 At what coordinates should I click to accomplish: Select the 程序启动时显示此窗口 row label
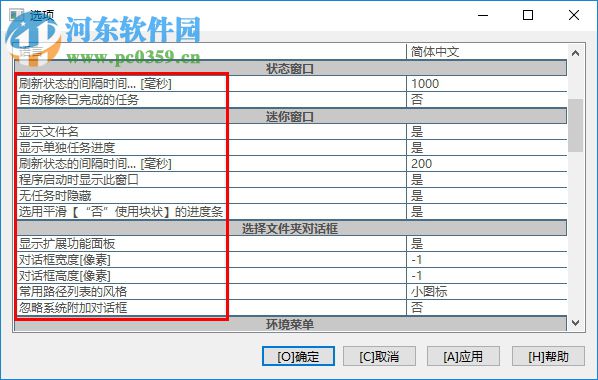79,180
